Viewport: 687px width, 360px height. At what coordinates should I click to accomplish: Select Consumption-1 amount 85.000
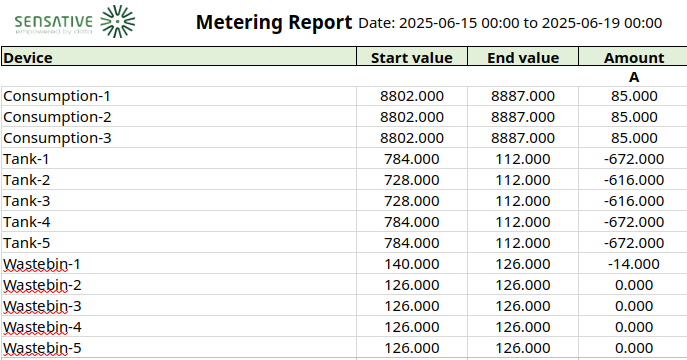[634, 96]
